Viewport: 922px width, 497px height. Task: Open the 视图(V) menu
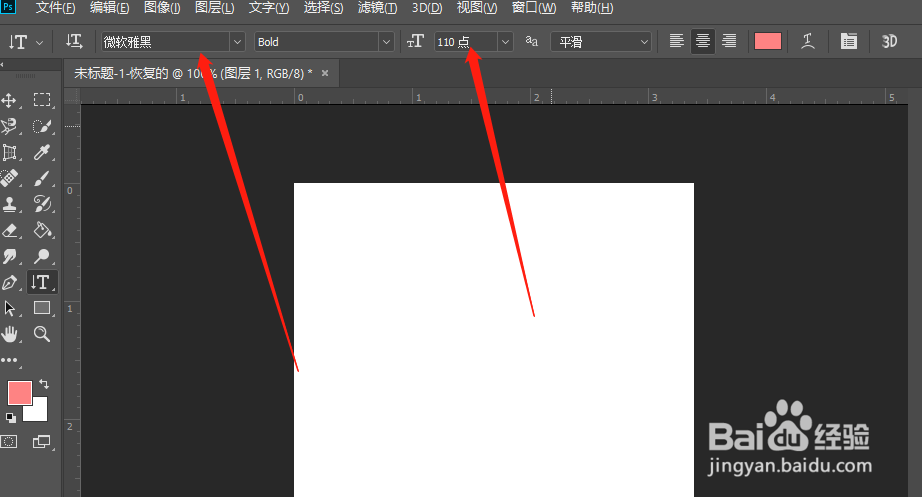click(477, 8)
